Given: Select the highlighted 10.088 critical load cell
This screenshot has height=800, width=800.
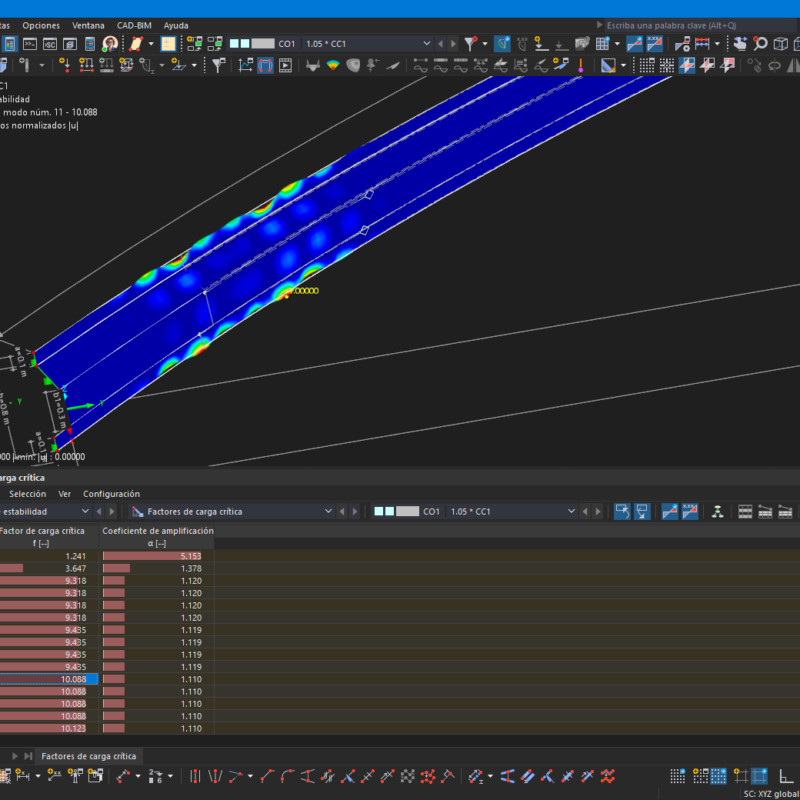Looking at the screenshot, I should (49, 679).
